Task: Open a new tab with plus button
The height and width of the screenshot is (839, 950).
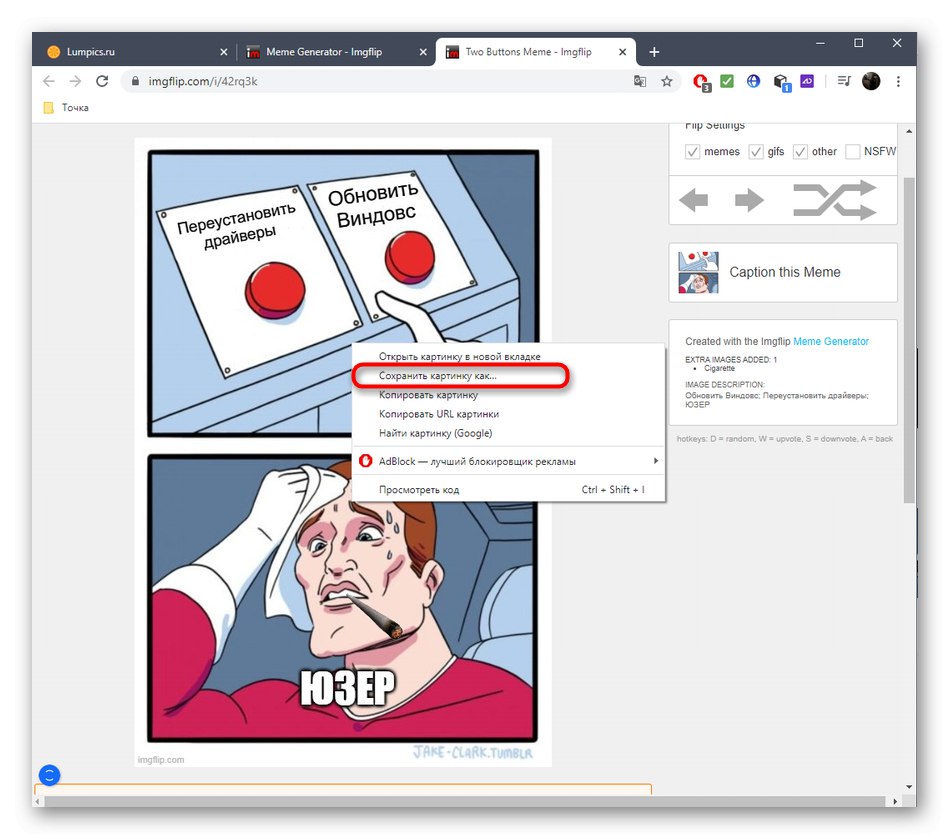Action: click(654, 52)
